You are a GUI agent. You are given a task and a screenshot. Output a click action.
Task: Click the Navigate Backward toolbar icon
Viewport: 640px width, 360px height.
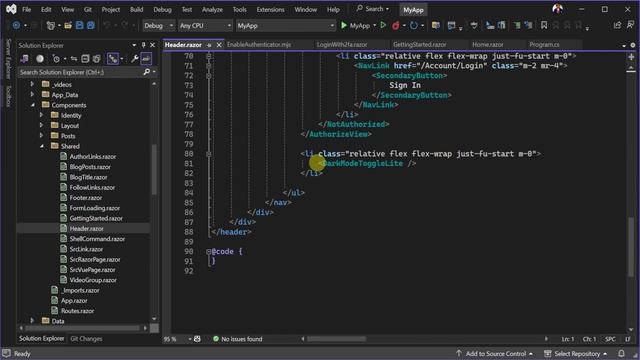pyautogui.click(x=16, y=26)
